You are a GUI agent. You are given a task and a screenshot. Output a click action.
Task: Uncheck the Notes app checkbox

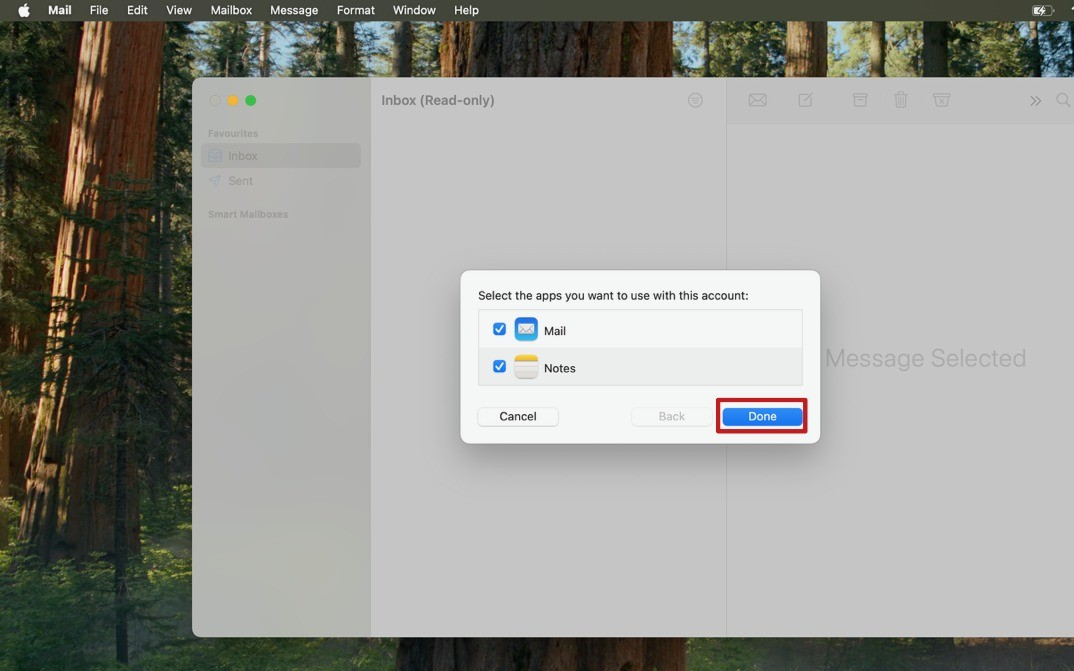[499, 366]
